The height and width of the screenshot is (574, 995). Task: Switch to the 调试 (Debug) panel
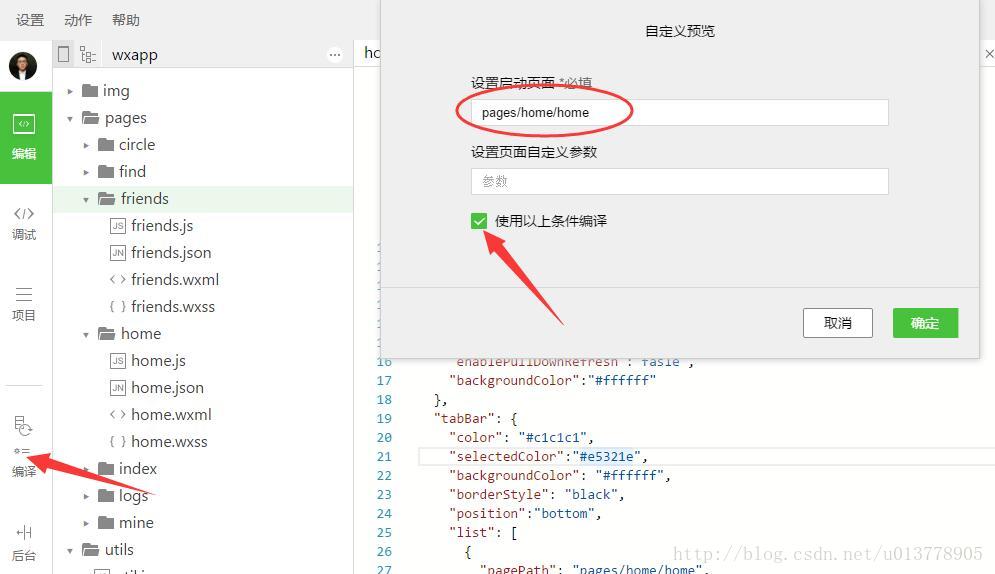24,222
